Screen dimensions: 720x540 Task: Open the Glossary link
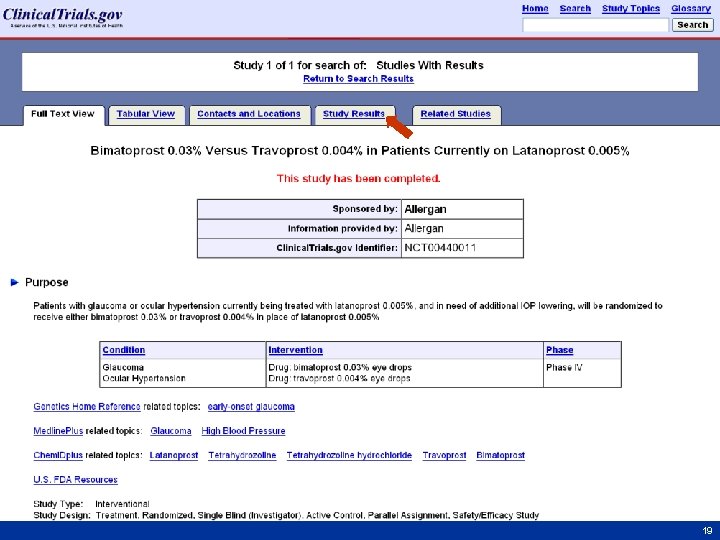click(691, 9)
